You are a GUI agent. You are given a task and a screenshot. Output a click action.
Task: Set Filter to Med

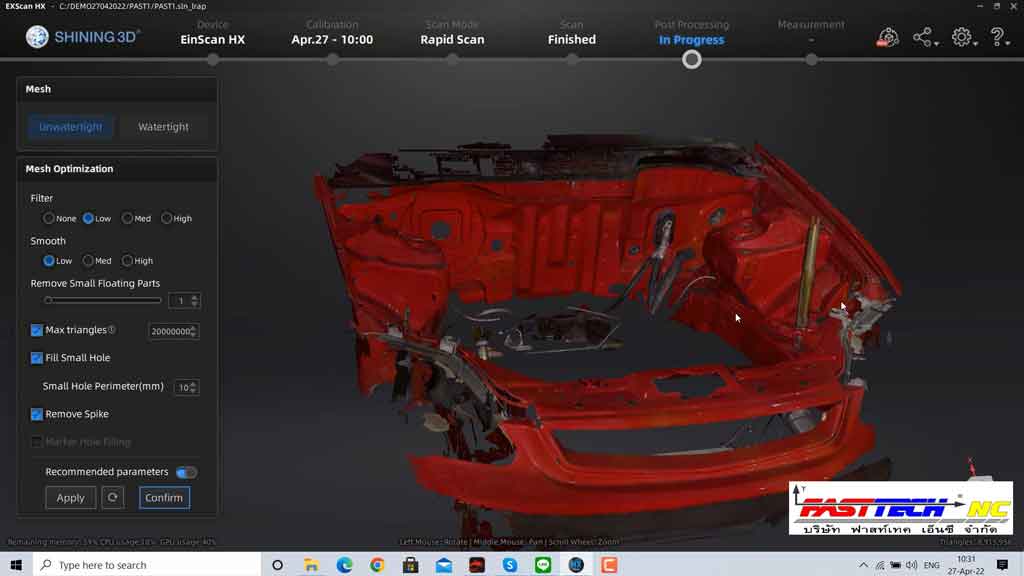point(127,218)
